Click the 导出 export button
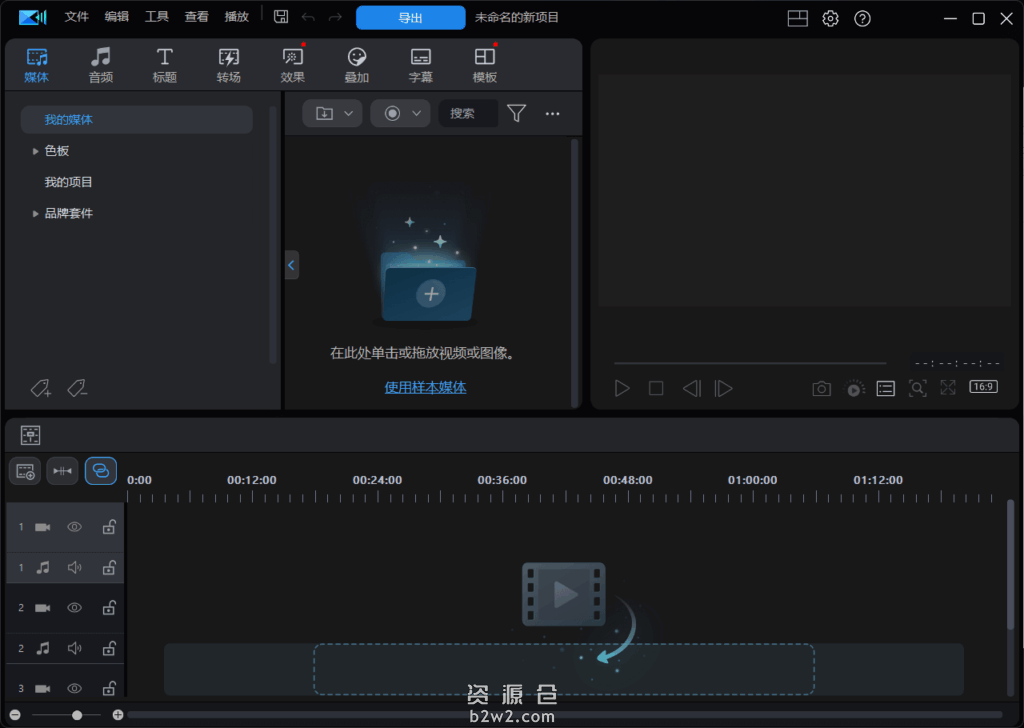Screen dimensions: 1024x728 point(410,17)
